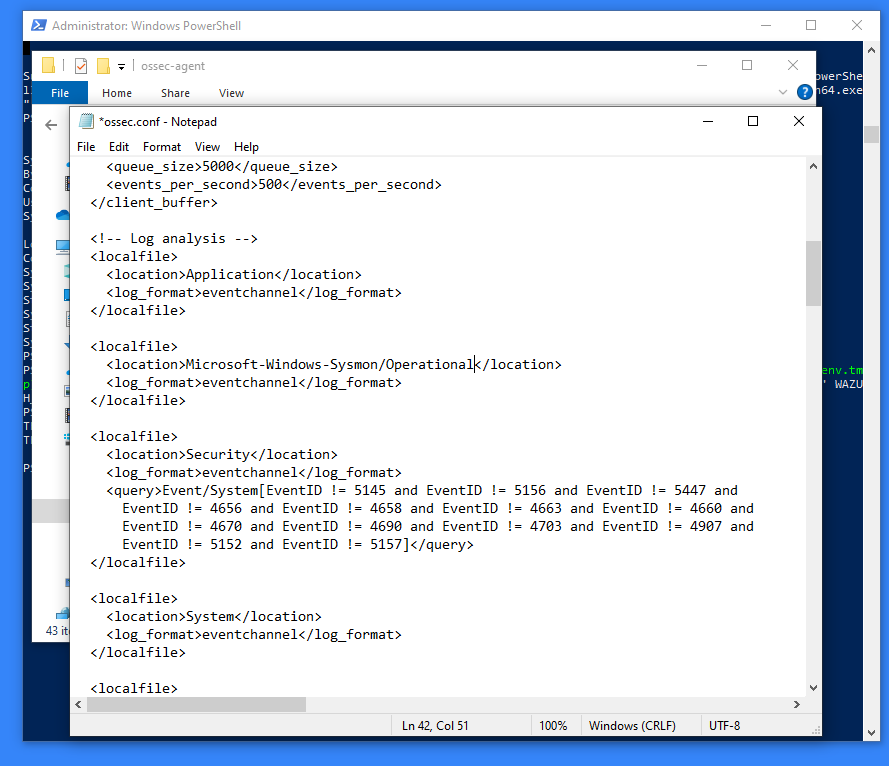Open the Notepad Edit menu
Viewport: 889px width, 766px height.
(x=119, y=147)
